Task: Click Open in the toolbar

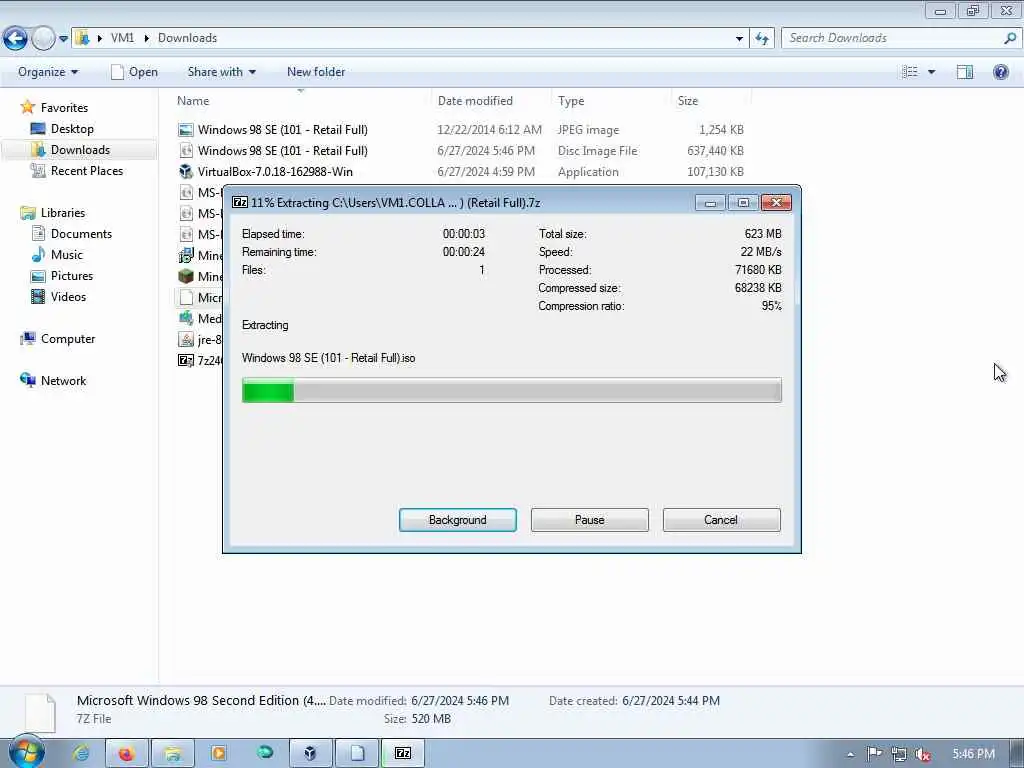Action: 135,72
